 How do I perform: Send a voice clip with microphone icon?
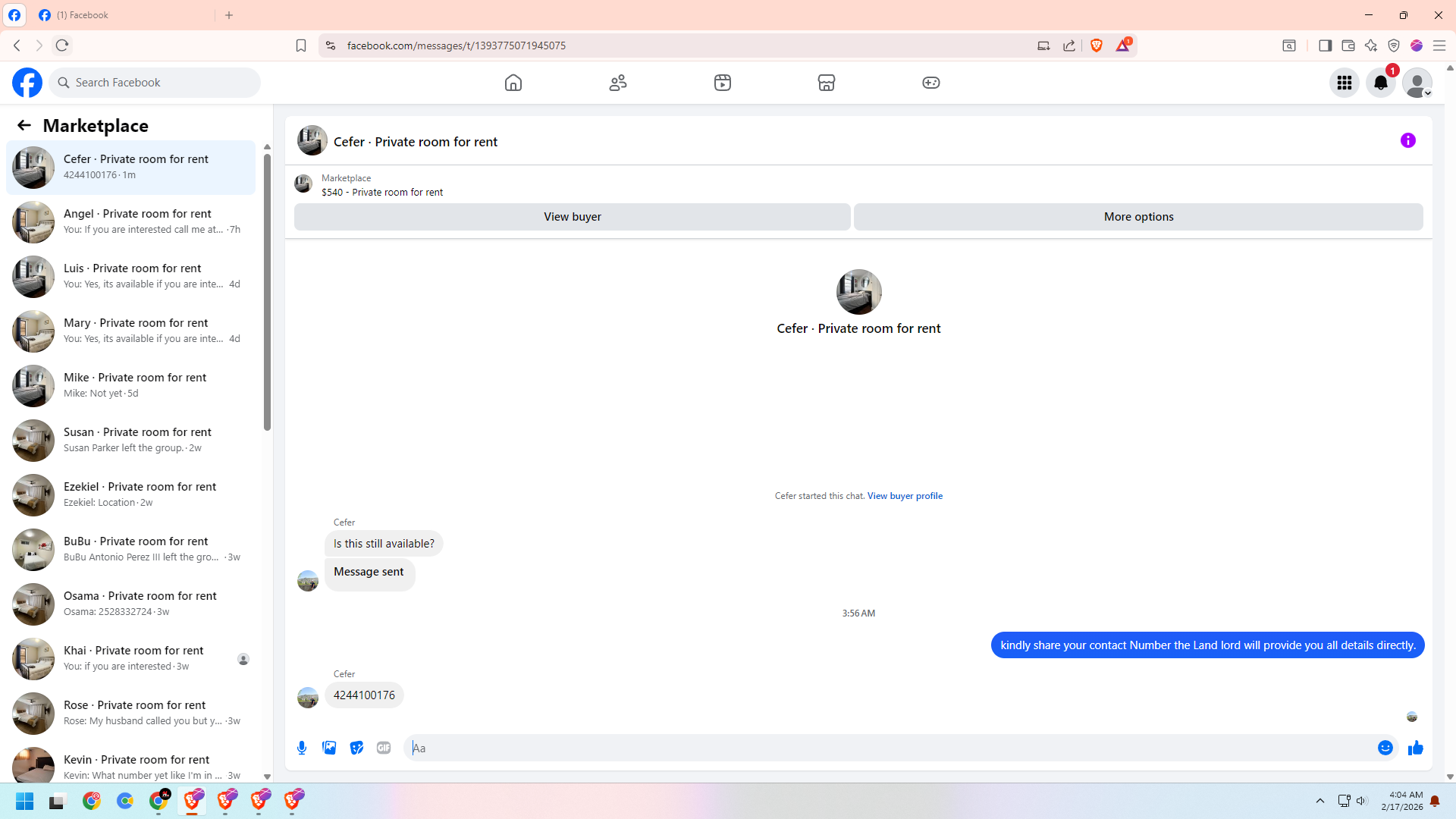coord(302,748)
